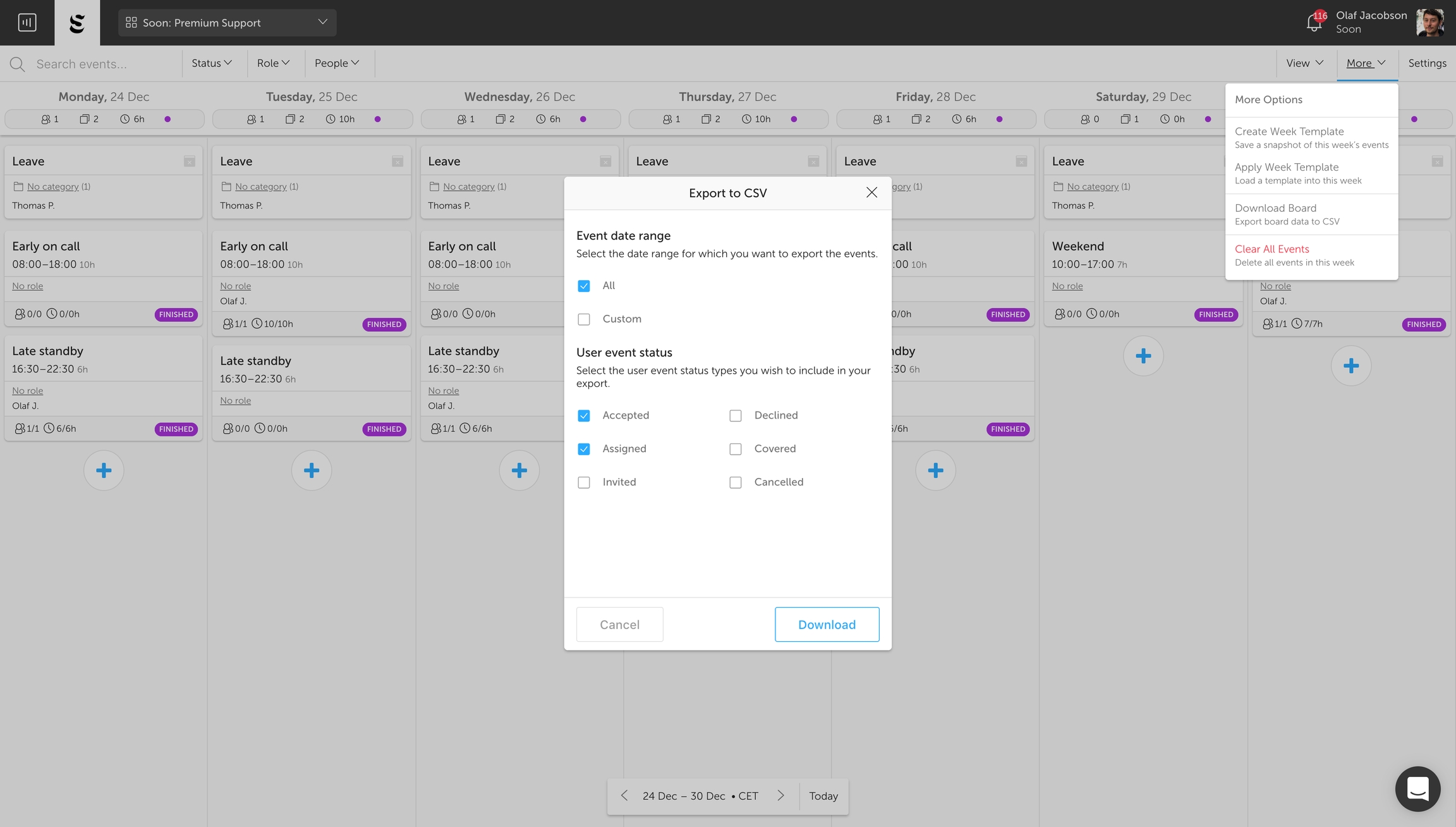Click the Download button in export dialog
The height and width of the screenshot is (827, 1456).
827,625
